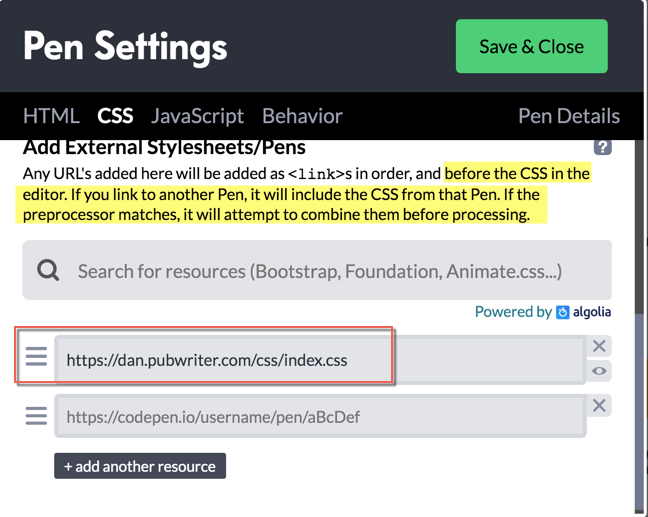The height and width of the screenshot is (517, 648).
Task: Click the search magnifier icon
Action: (x=48, y=271)
